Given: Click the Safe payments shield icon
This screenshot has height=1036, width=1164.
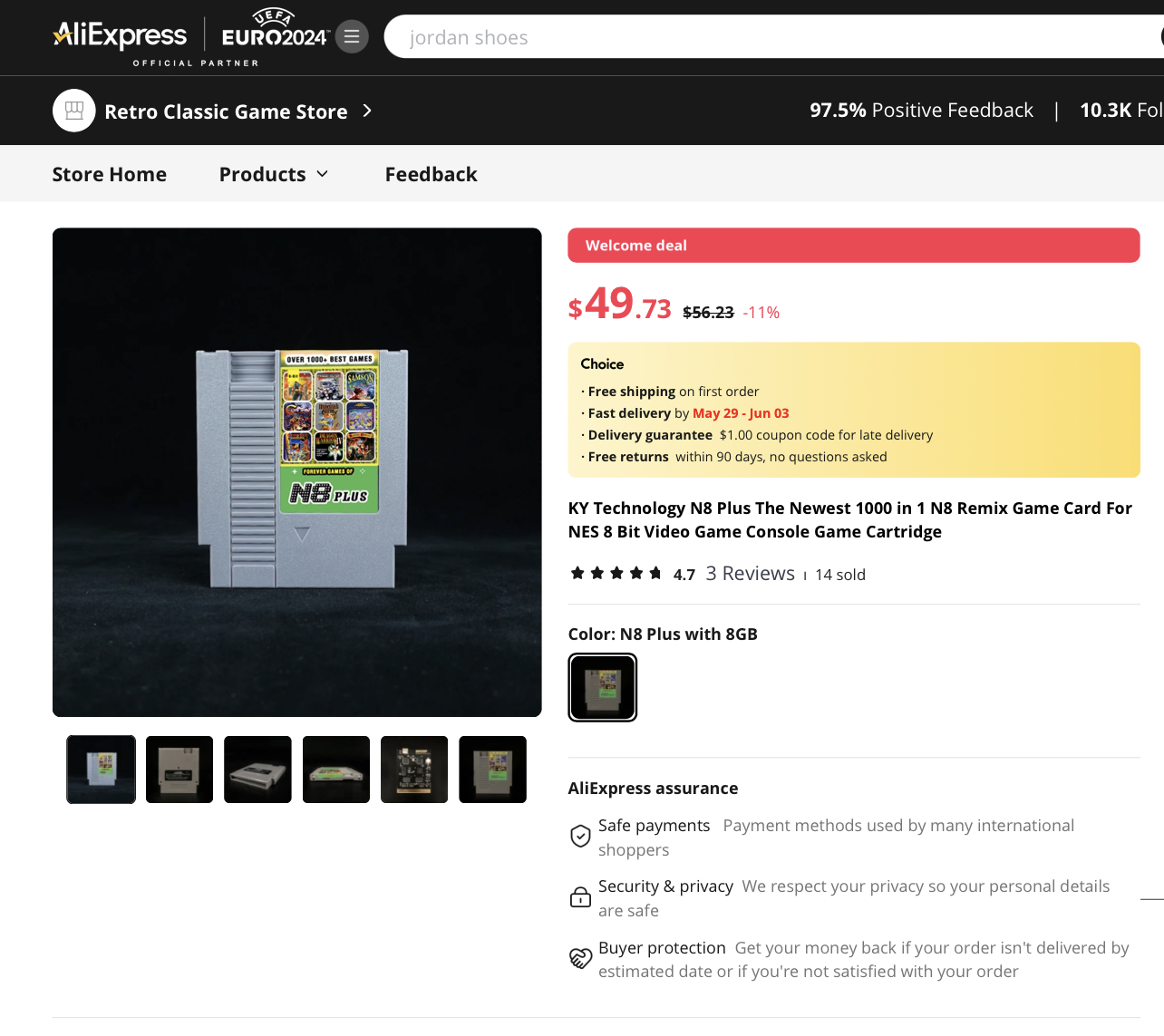Looking at the screenshot, I should pyautogui.click(x=580, y=836).
